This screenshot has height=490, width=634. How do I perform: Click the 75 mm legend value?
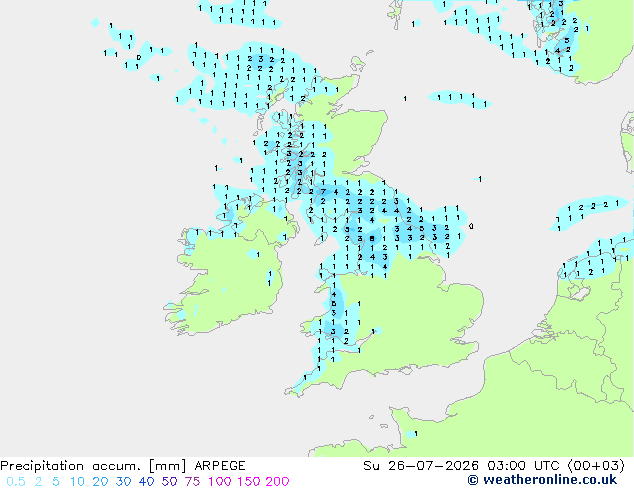[x=192, y=482]
